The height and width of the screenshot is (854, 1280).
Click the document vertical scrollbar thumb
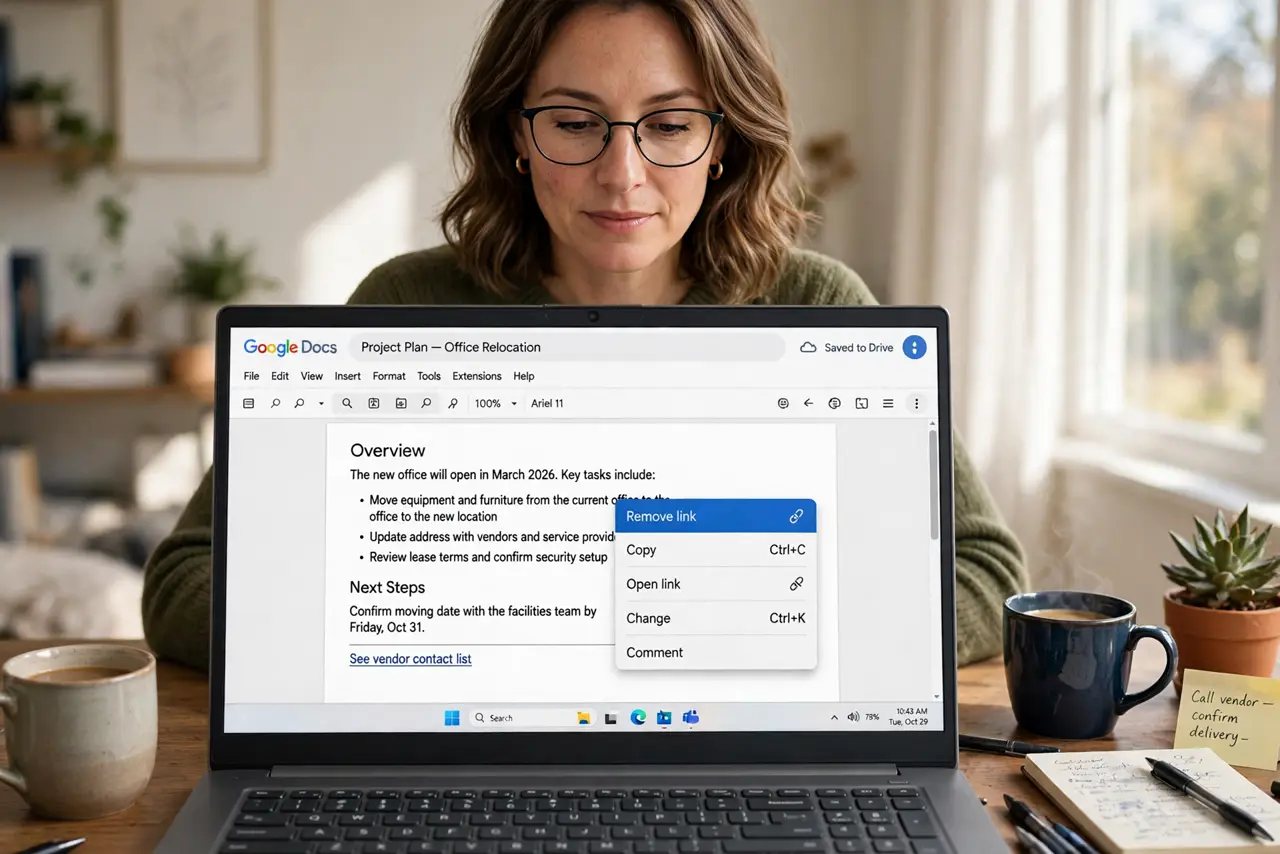pyautogui.click(x=934, y=484)
